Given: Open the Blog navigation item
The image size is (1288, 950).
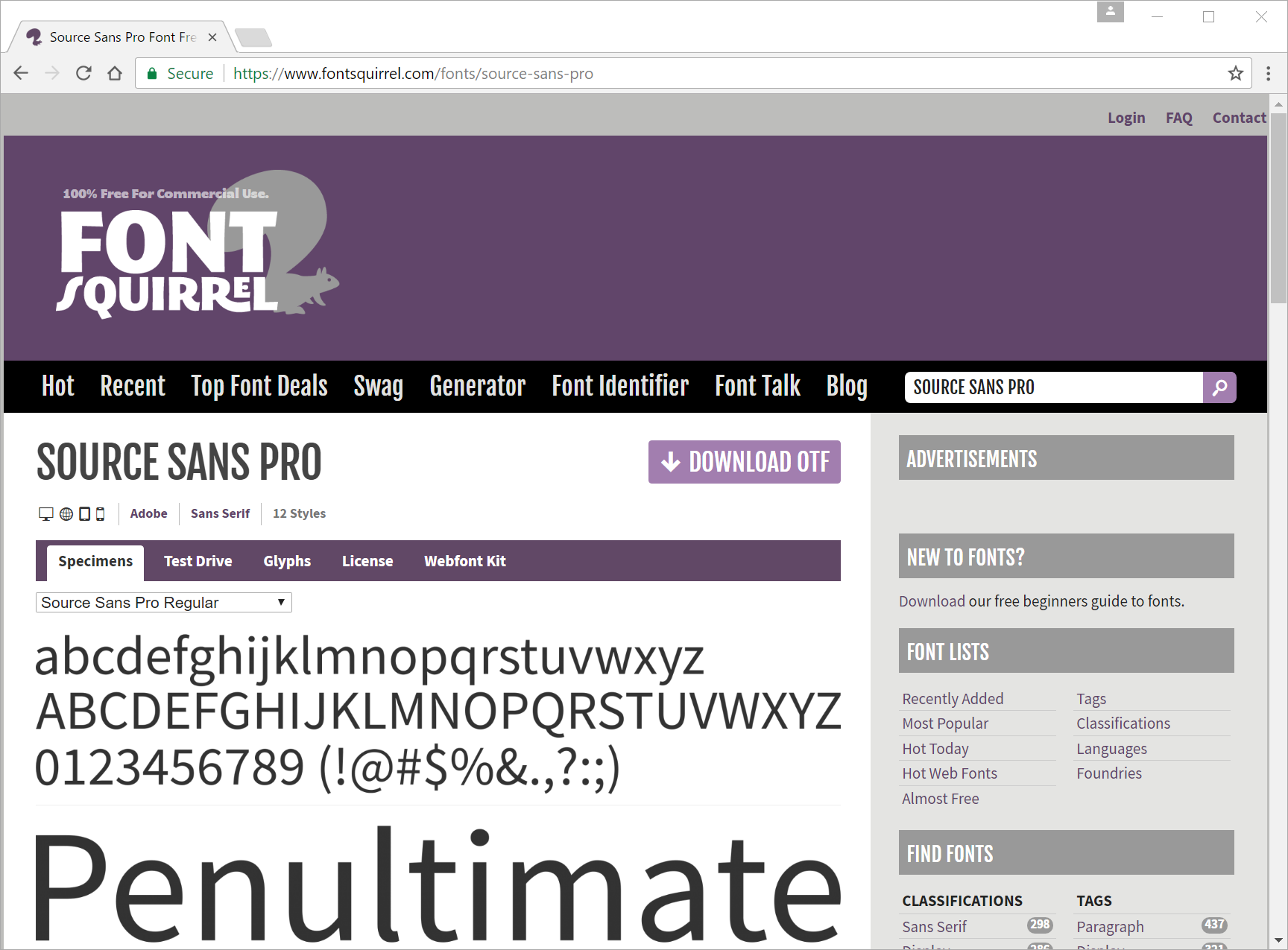Looking at the screenshot, I should [x=847, y=386].
